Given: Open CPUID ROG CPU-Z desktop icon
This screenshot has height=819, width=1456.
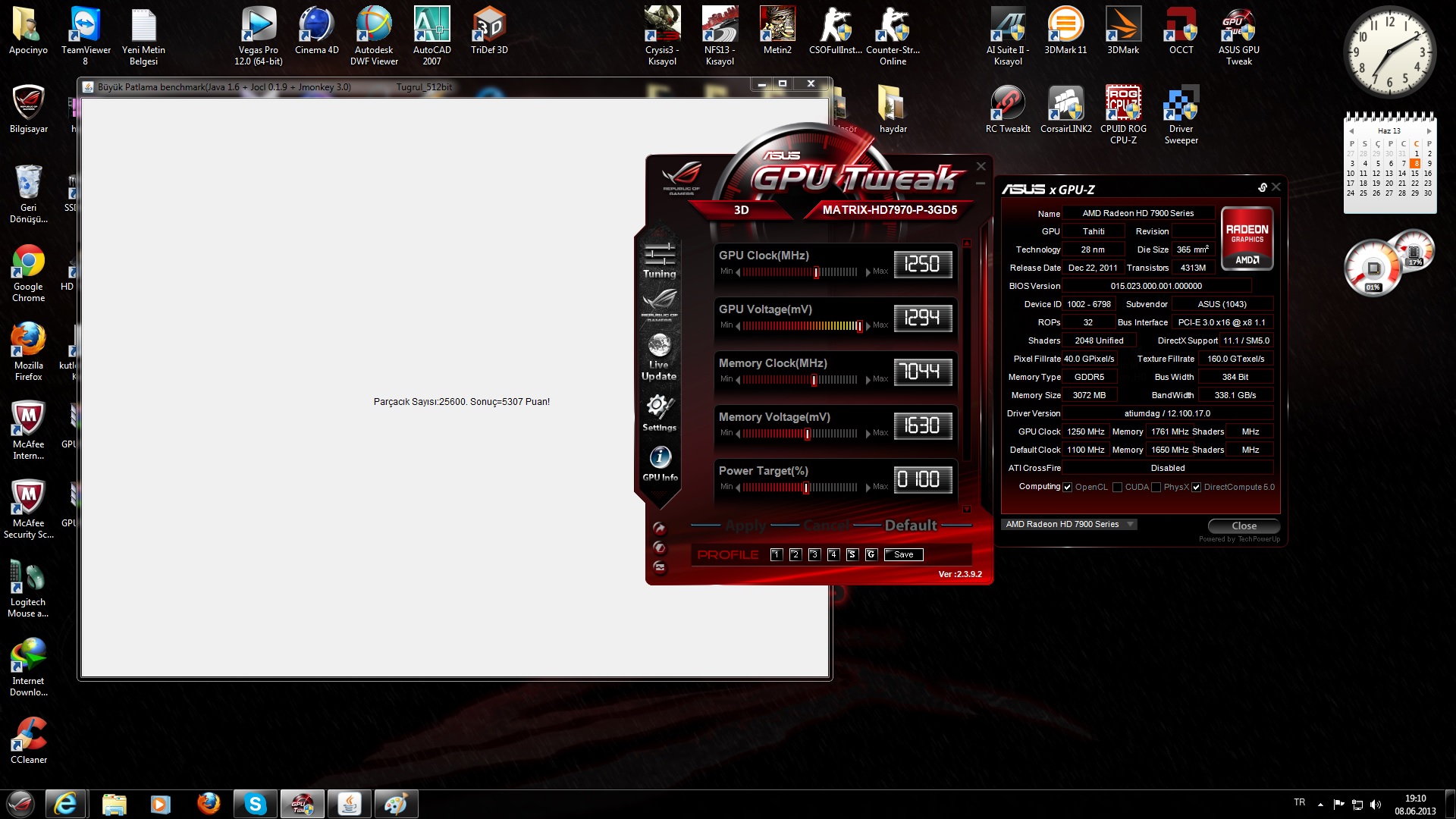Looking at the screenshot, I should (1123, 115).
